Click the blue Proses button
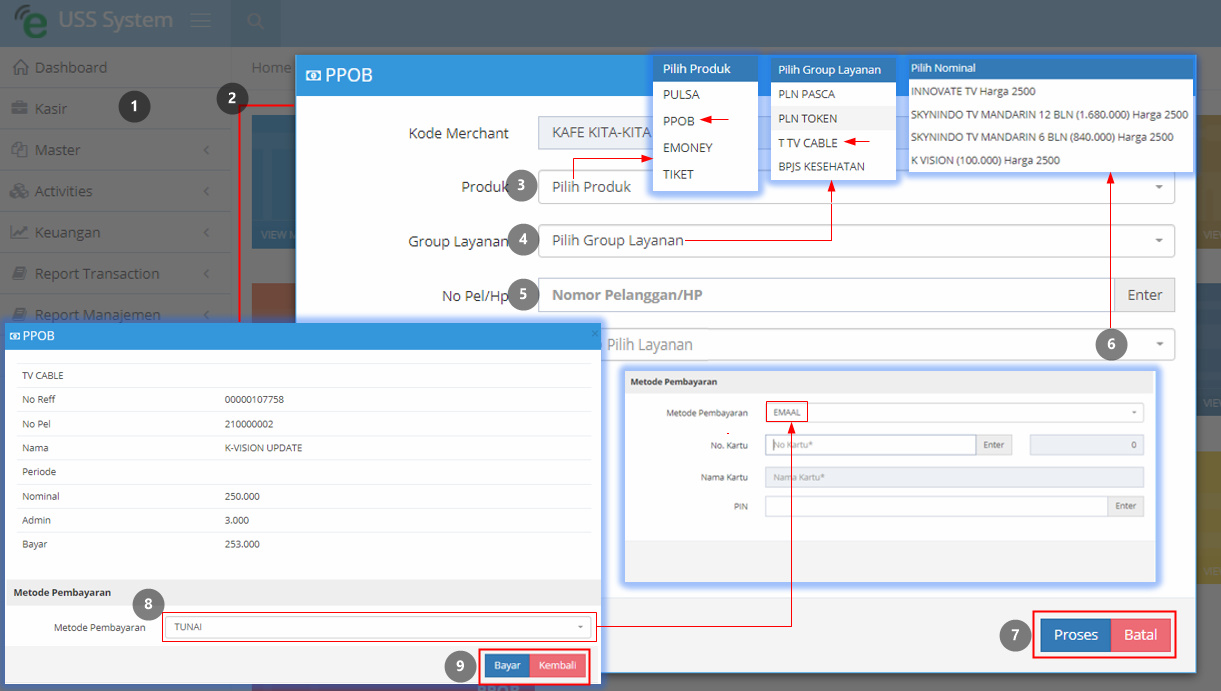 coord(1076,635)
